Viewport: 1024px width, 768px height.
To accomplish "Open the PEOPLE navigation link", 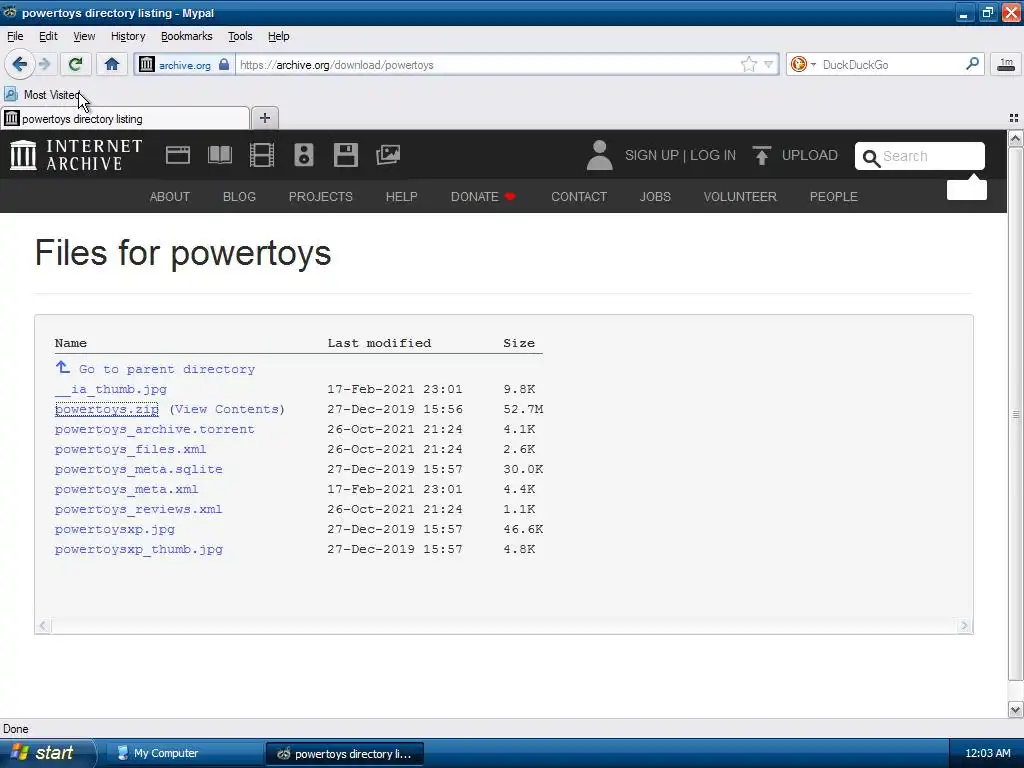I will pos(833,197).
